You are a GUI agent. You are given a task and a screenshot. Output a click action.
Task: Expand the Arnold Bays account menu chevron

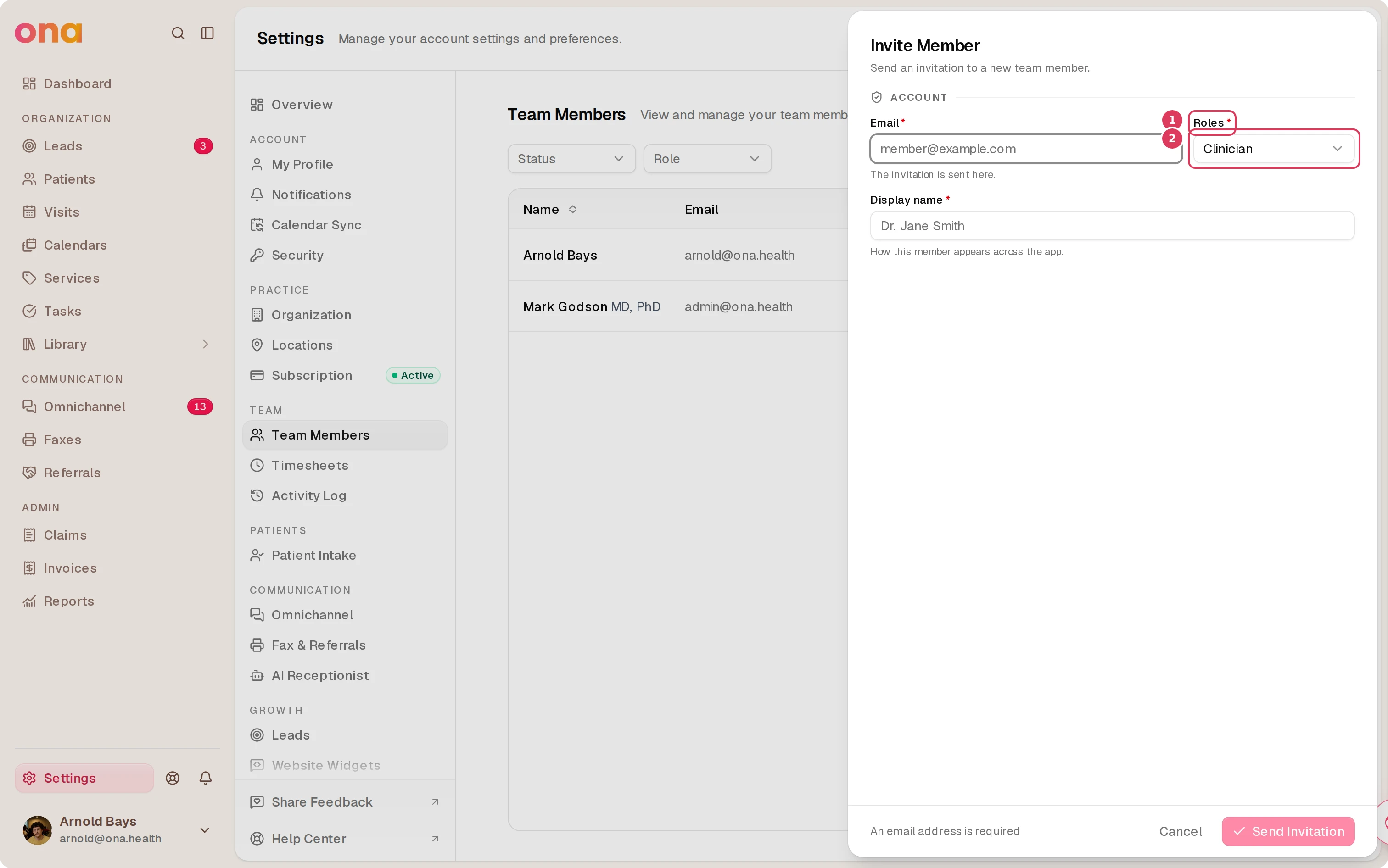point(204,830)
